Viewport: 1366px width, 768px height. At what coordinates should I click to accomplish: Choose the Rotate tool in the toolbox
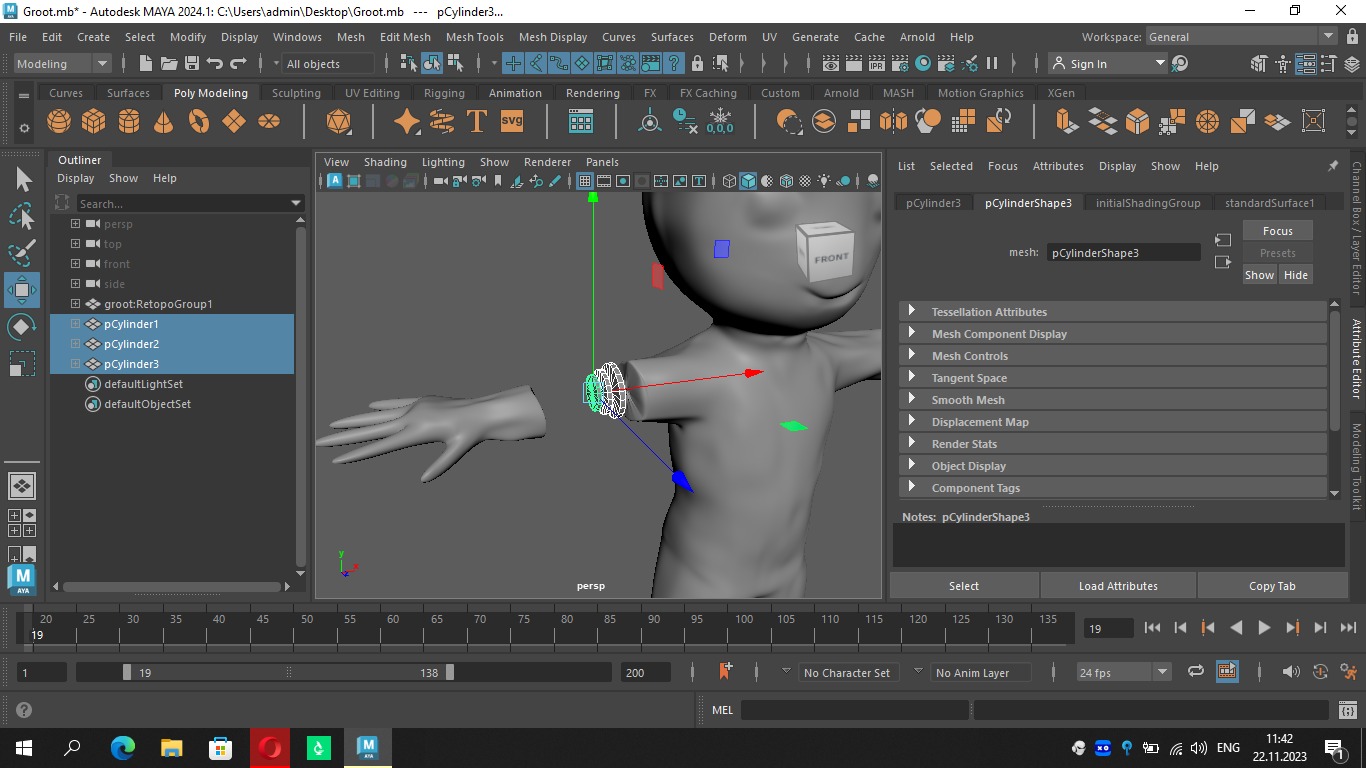pos(22,327)
